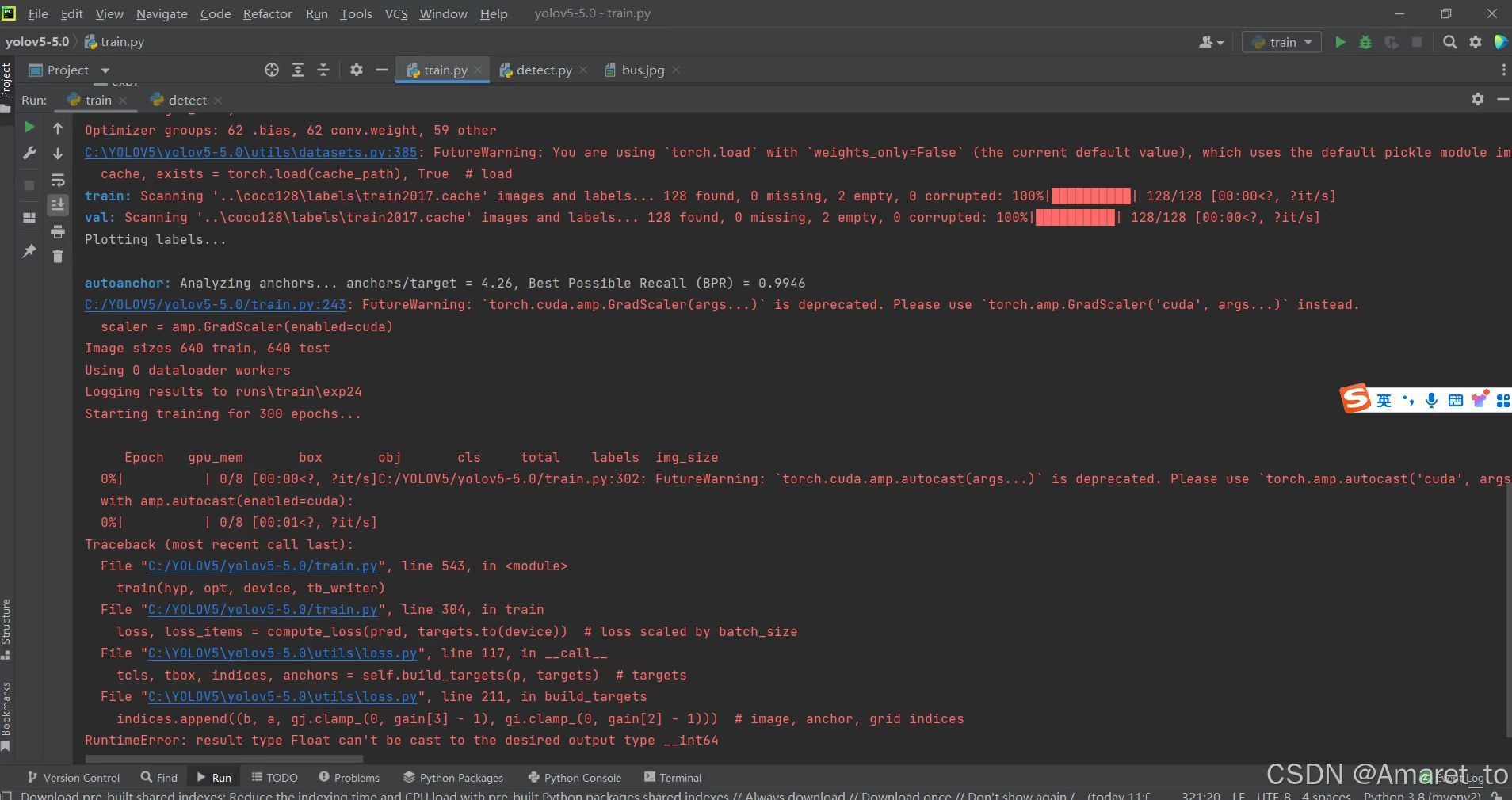Switch to the detect run tab
This screenshot has height=800, width=1512.
pyautogui.click(x=187, y=100)
